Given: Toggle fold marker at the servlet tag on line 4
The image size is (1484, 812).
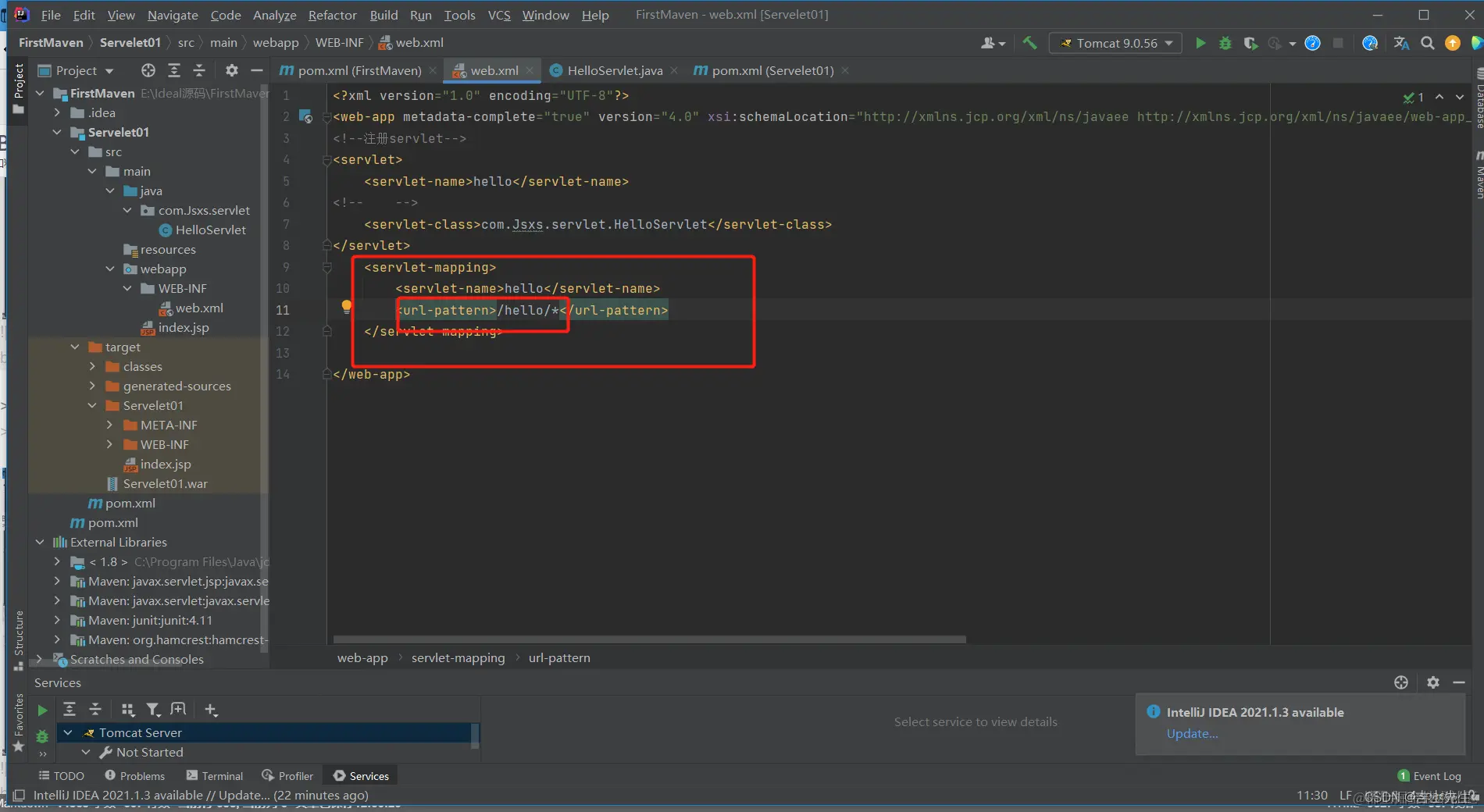Looking at the screenshot, I should pos(327,160).
